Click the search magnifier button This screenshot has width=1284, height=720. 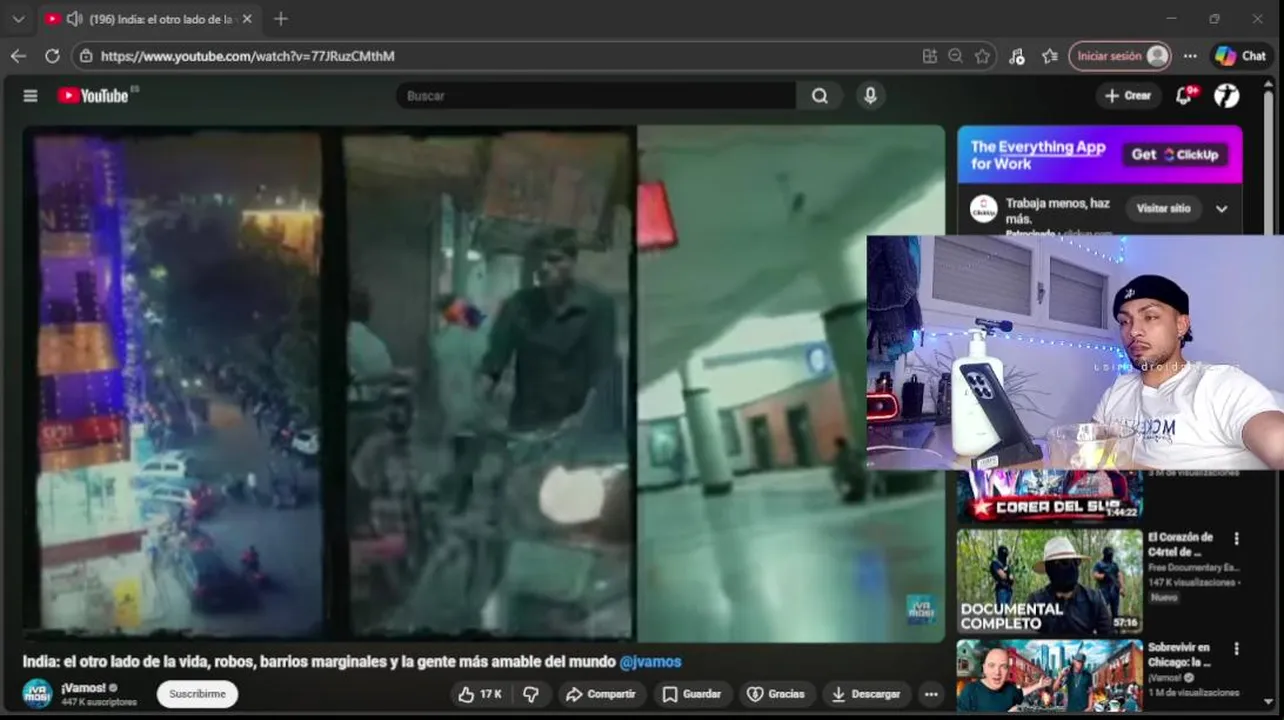pos(820,96)
